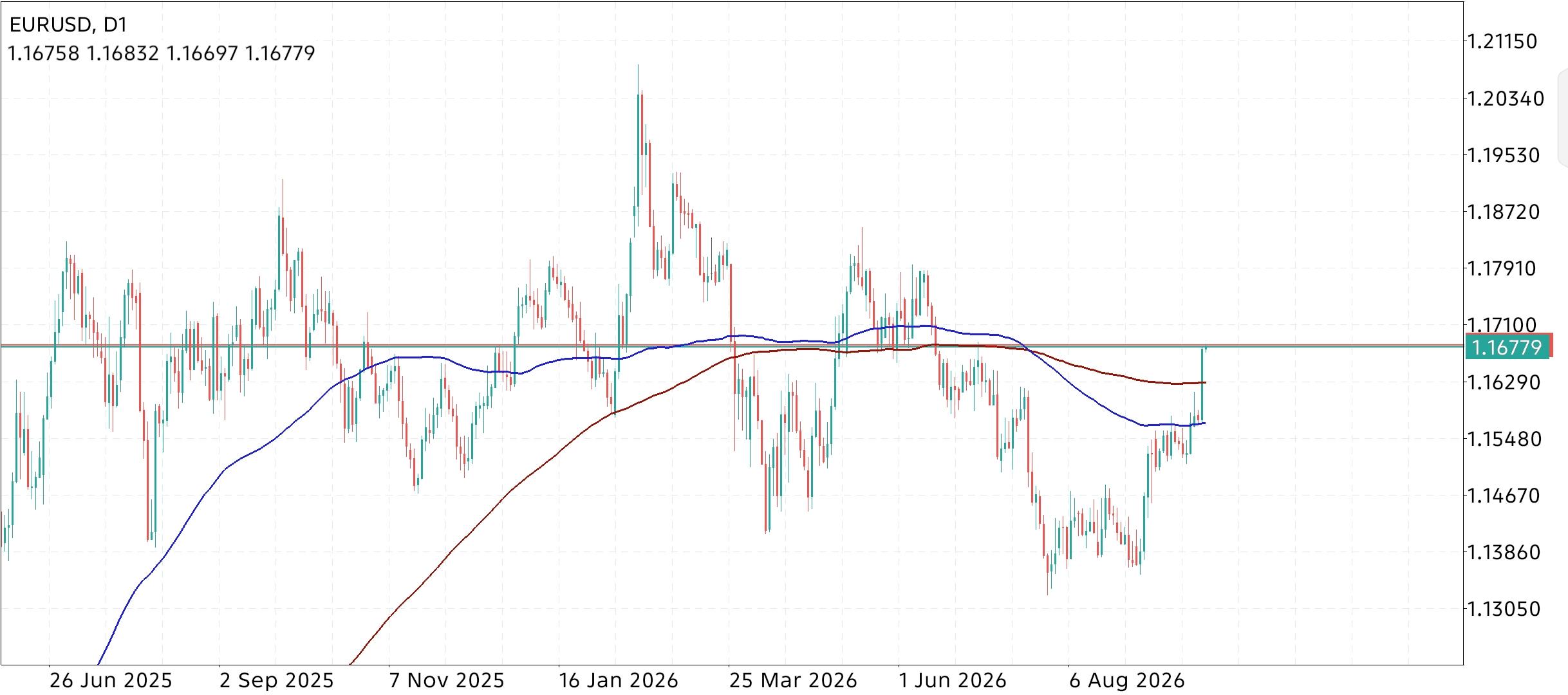The image size is (1568, 695).
Task: Click the 6 Aug 2026 date label
Action: pos(1127,681)
